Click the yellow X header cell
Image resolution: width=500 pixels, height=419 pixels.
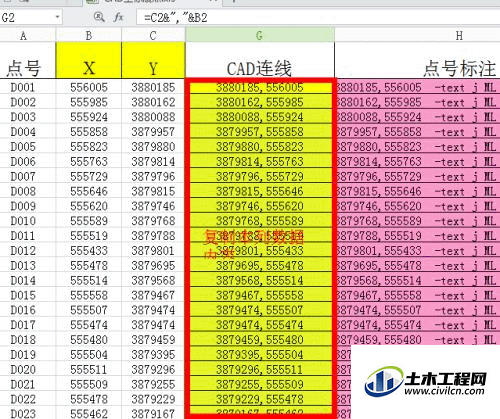pos(89,60)
